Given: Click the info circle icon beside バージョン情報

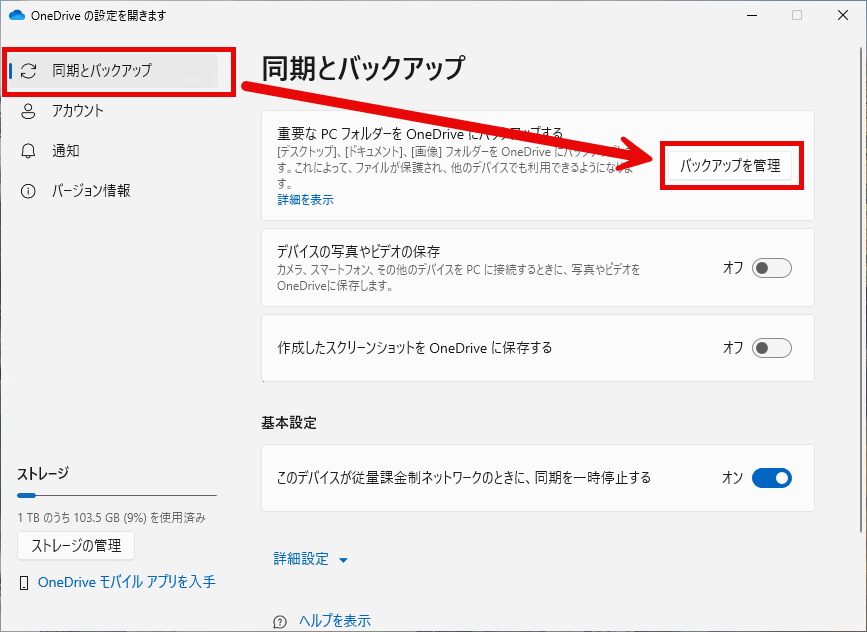Looking at the screenshot, I should pyautogui.click(x=28, y=191).
